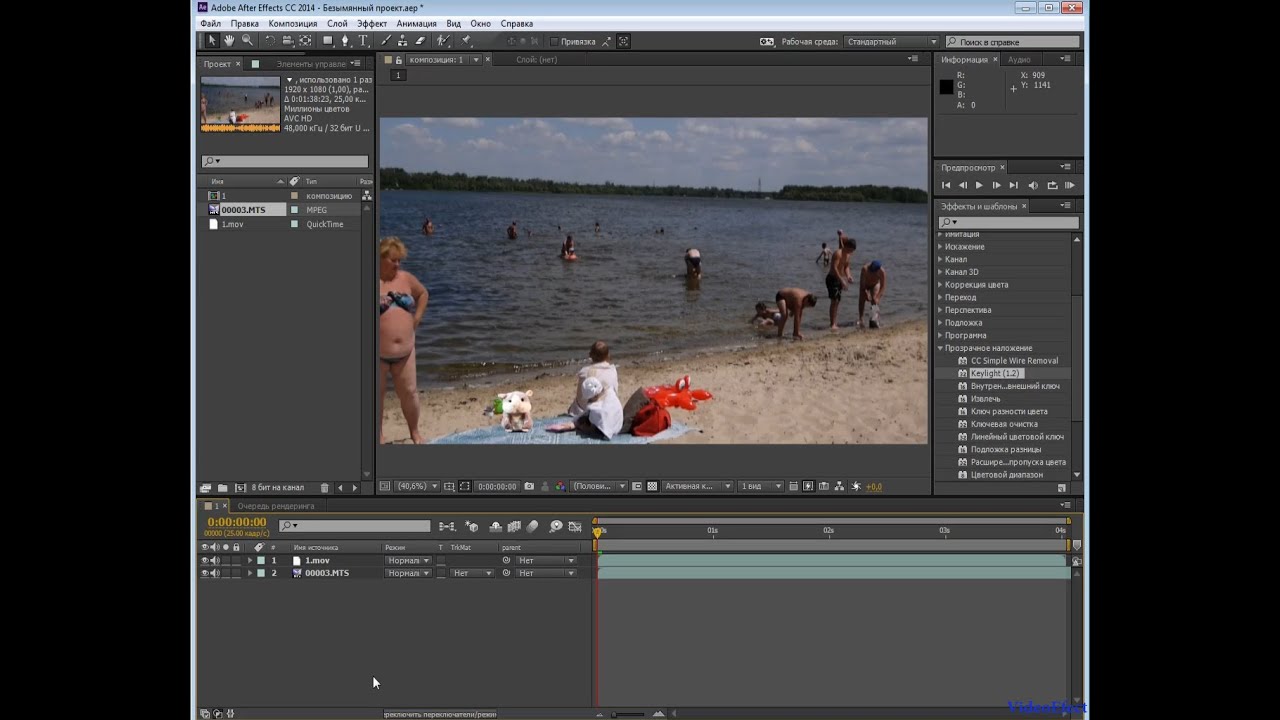1280x720 pixels.
Task: Enable the Привязка snapping checkbox
Action: coord(554,42)
